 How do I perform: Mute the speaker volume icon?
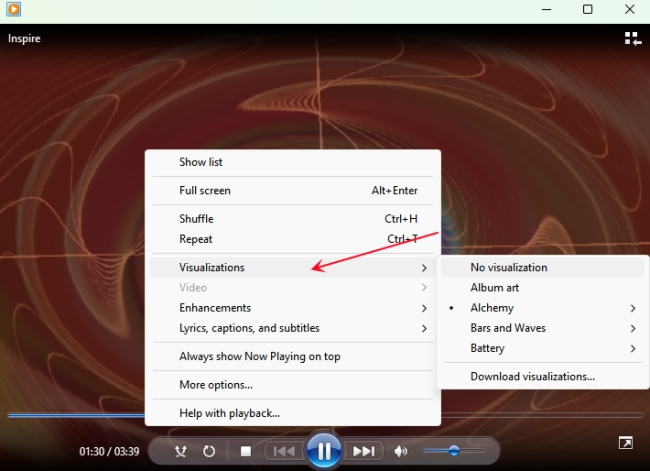400,451
